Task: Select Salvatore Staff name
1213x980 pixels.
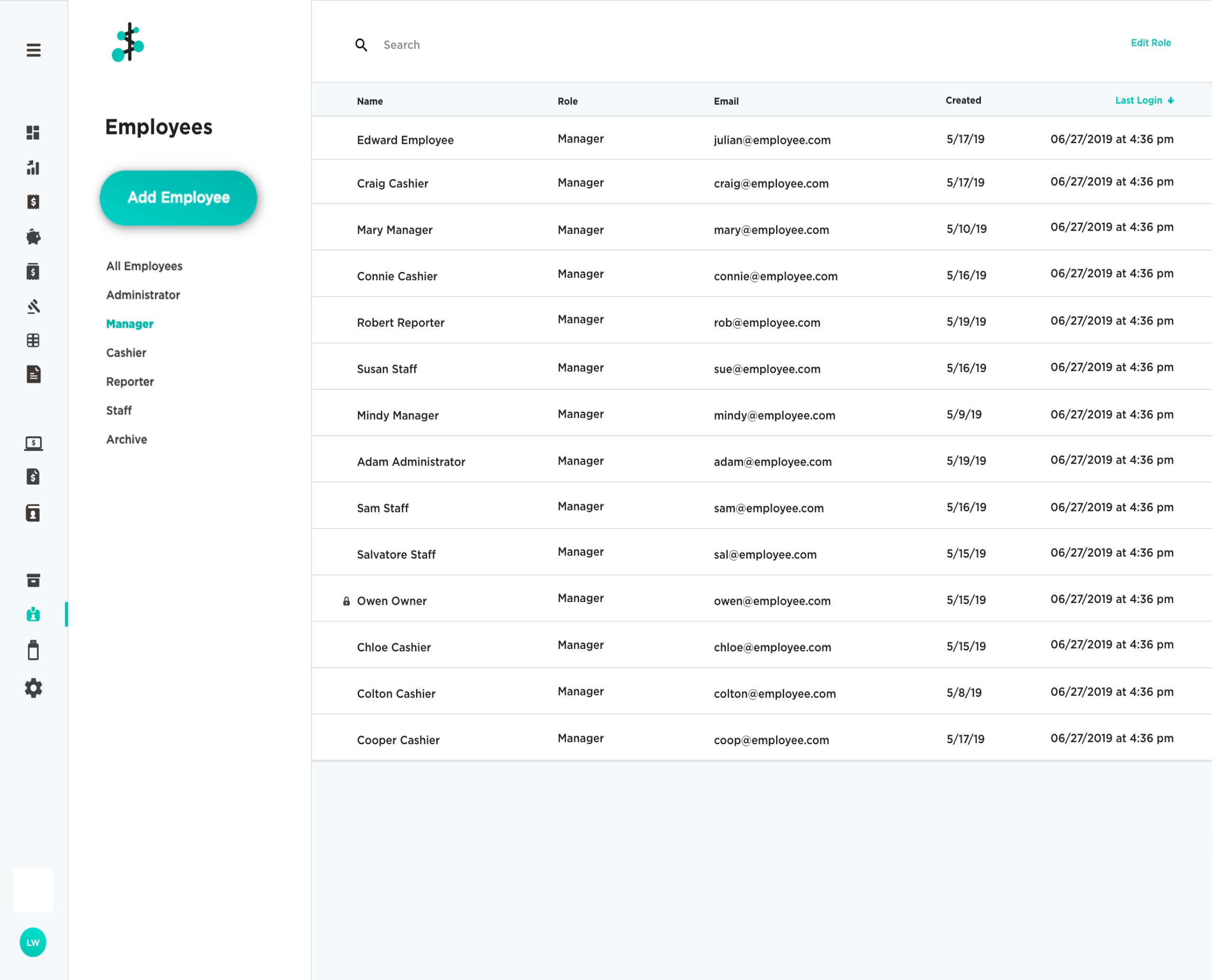Action: click(x=396, y=554)
